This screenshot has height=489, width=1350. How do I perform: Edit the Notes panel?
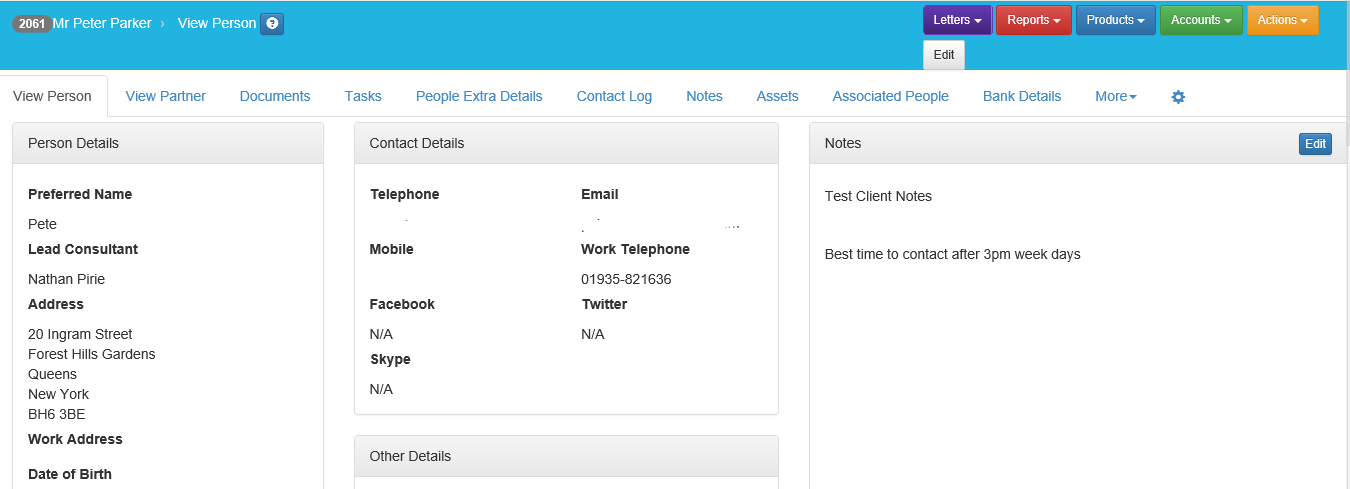point(1315,144)
